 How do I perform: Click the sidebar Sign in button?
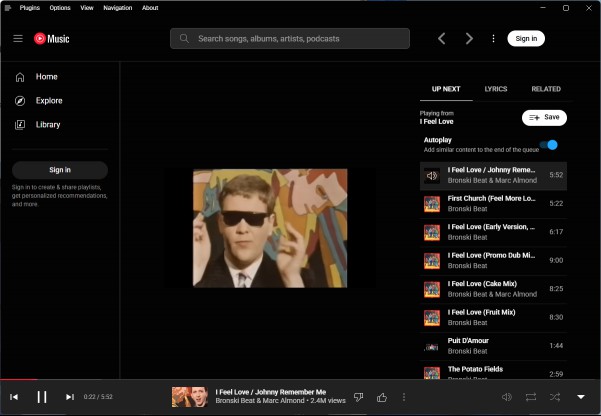click(x=60, y=170)
